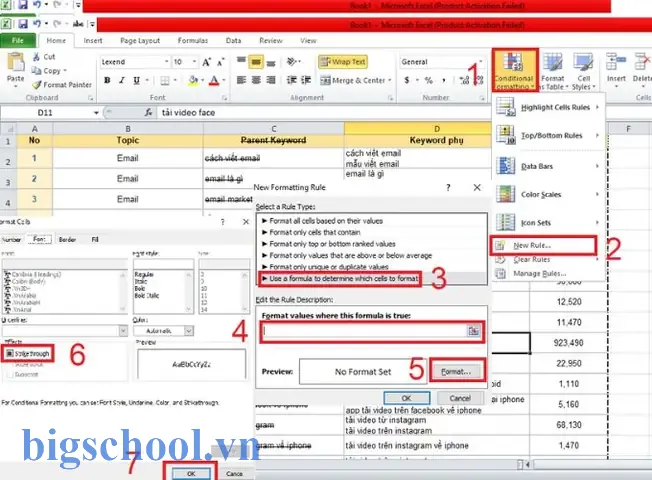Viewport: 652px width, 480px height.
Task: Click Wrap Text button
Action: [343, 62]
